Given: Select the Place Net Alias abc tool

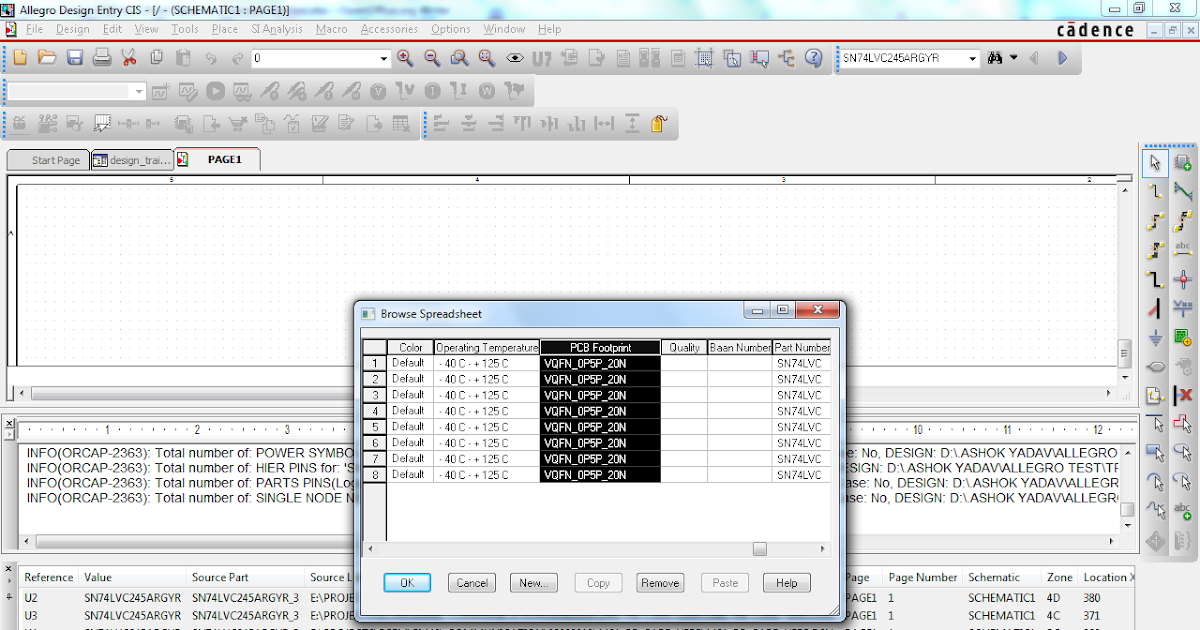Looking at the screenshot, I should [x=1183, y=250].
